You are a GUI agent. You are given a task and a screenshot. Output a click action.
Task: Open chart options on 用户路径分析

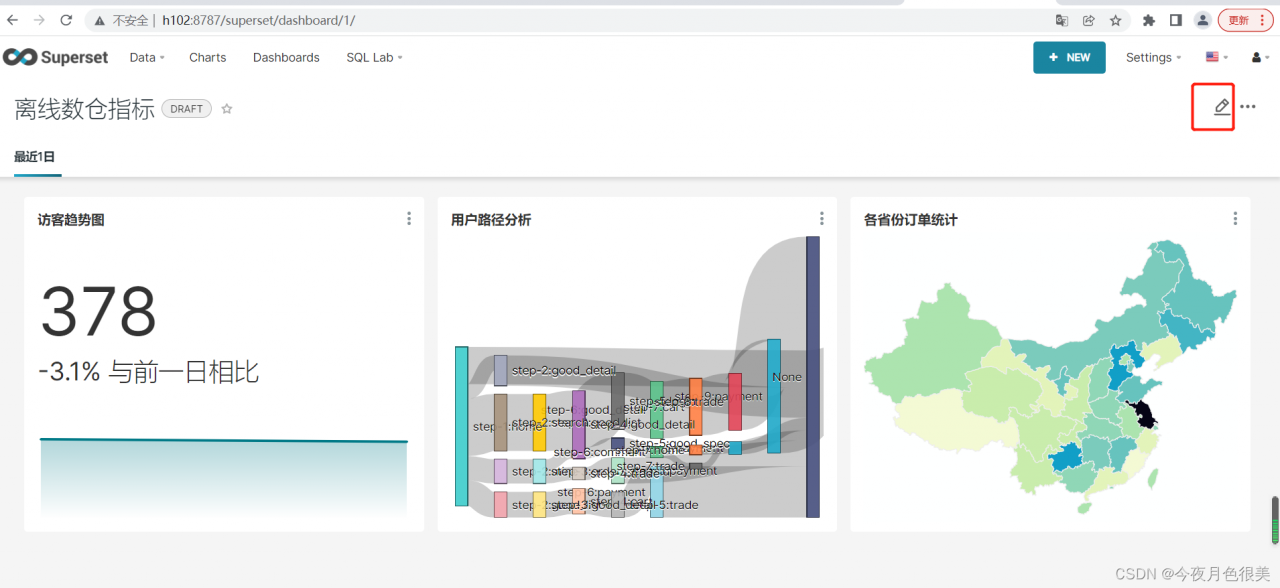click(821, 218)
